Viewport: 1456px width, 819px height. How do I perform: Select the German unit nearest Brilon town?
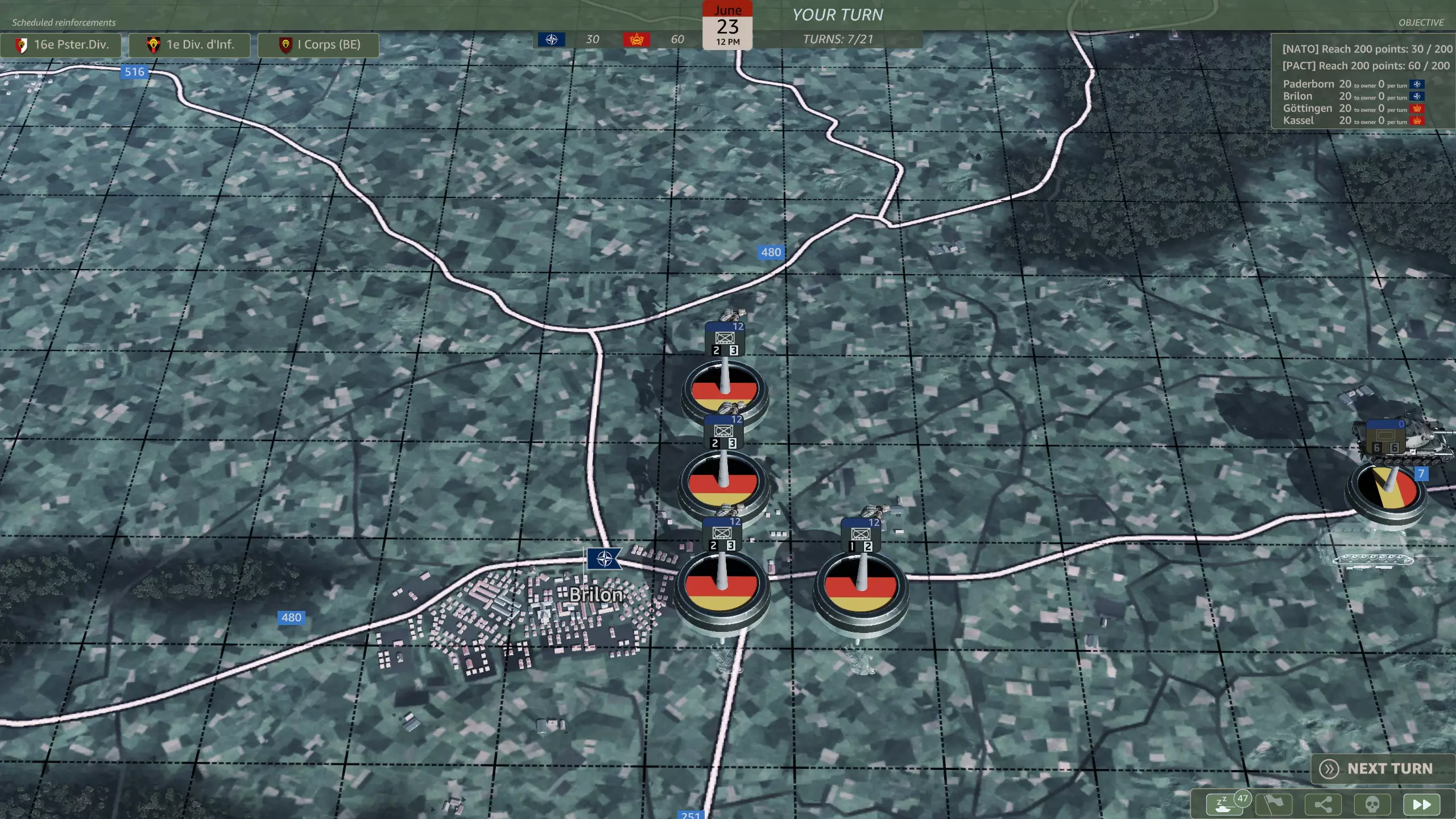tap(722, 585)
